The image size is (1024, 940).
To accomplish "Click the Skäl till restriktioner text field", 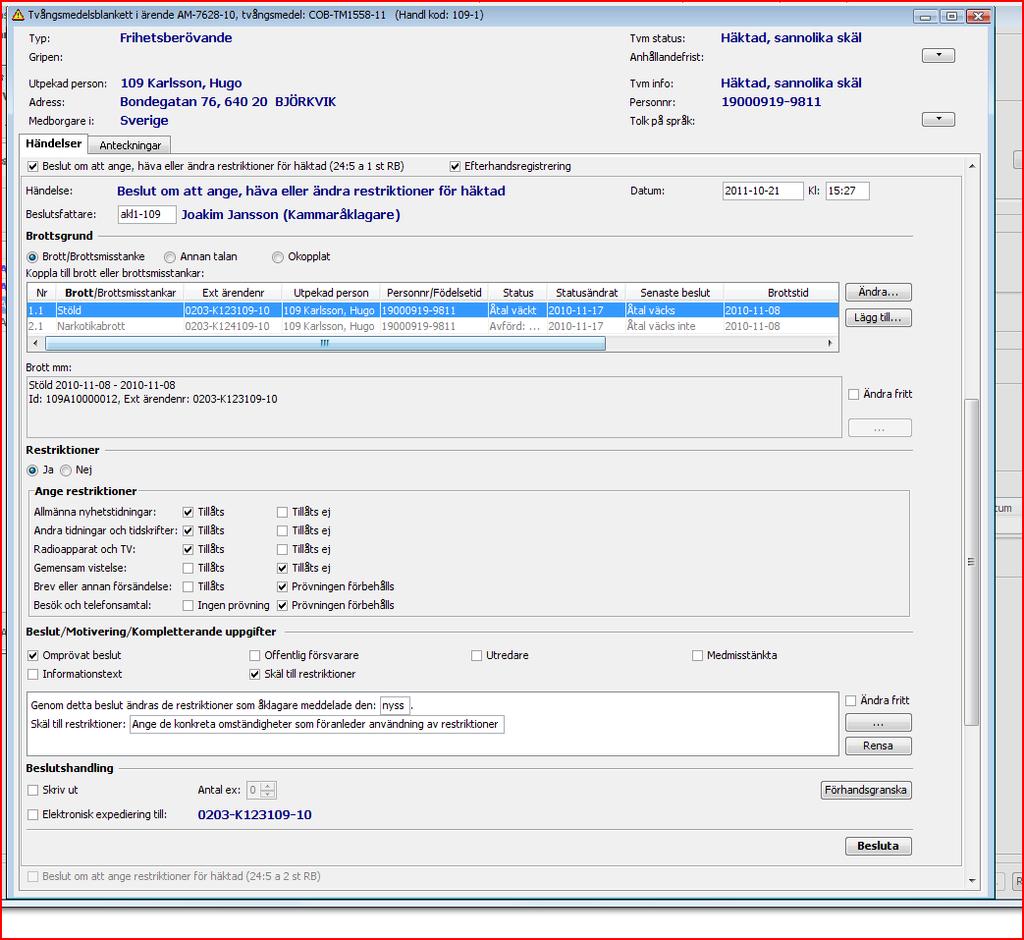I will coord(317,724).
